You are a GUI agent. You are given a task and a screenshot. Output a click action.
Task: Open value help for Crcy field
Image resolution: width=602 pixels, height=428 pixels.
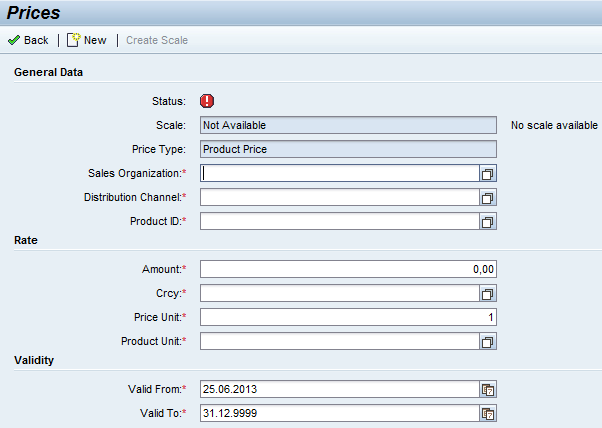click(488, 293)
